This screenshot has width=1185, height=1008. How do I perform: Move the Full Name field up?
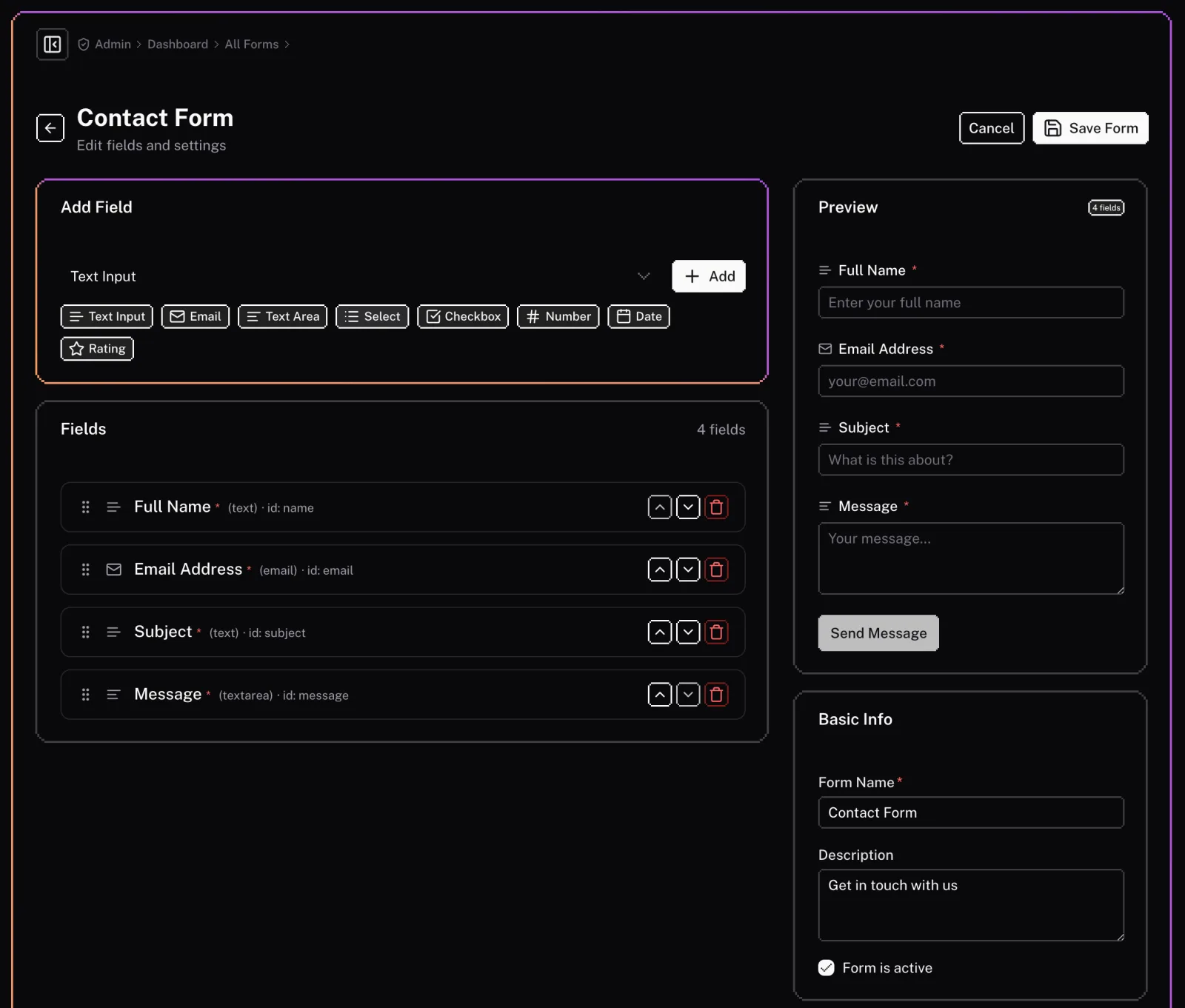(660, 507)
